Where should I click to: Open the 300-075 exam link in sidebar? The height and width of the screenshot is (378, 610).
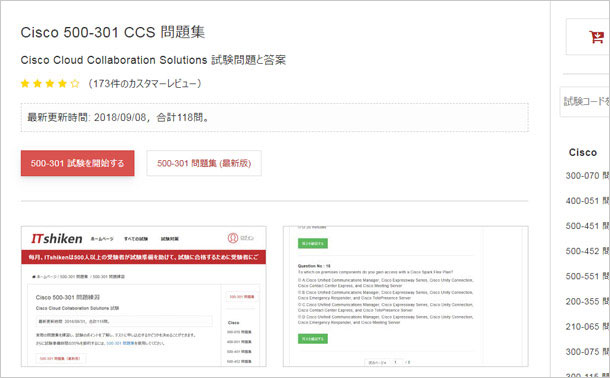coord(587,352)
